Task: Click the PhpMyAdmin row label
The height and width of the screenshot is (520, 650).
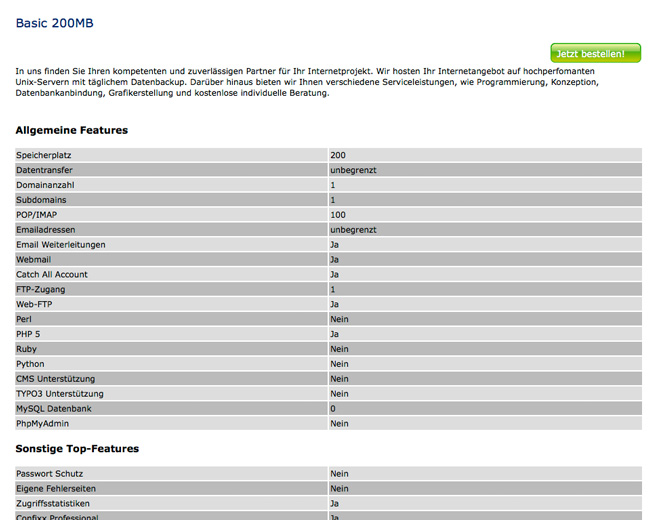Action: (x=43, y=424)
